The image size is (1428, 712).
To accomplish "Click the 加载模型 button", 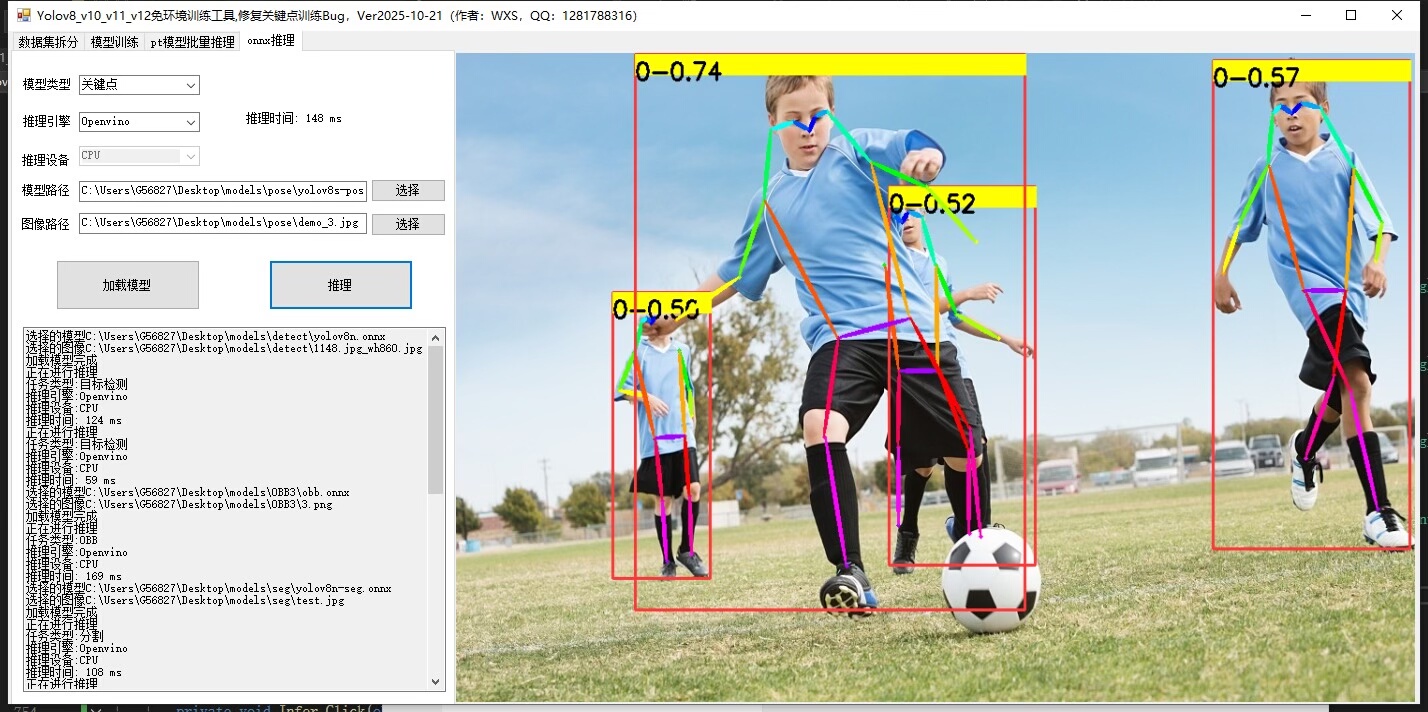I will 128,285.
